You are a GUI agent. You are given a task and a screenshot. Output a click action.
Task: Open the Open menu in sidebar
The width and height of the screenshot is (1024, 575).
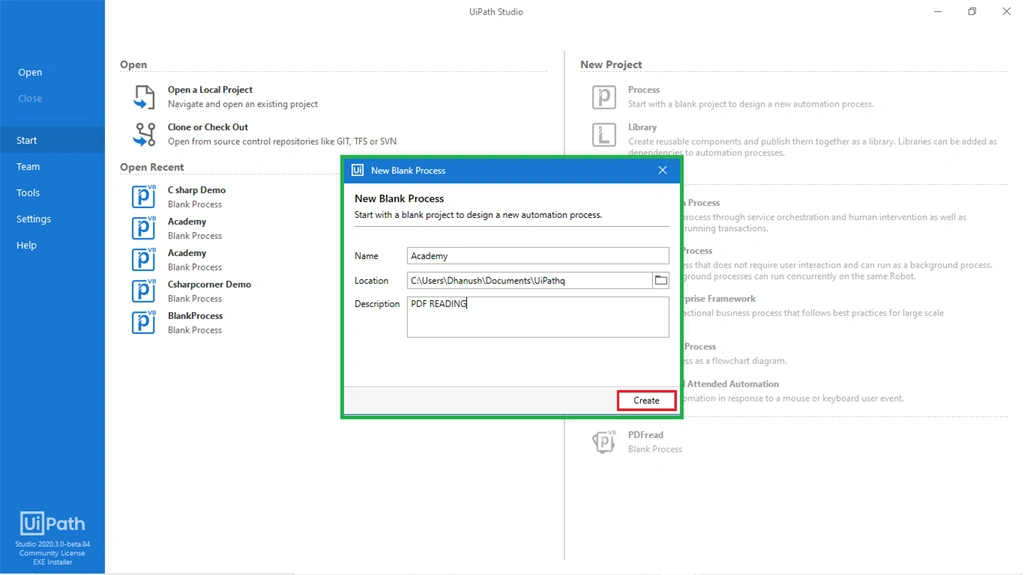tap(30, 73)
